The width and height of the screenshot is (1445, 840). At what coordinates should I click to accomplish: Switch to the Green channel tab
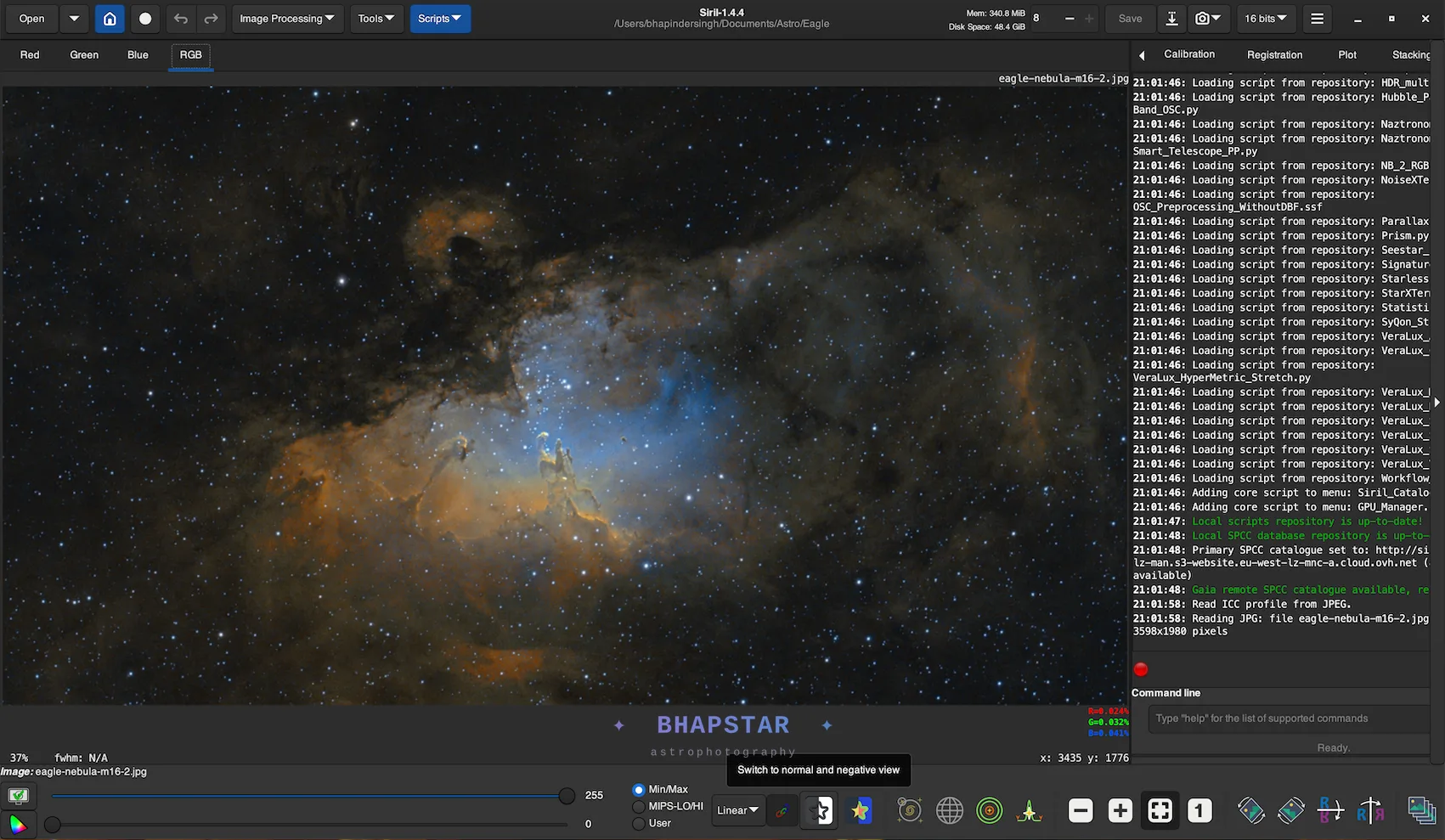coord(84,55)
